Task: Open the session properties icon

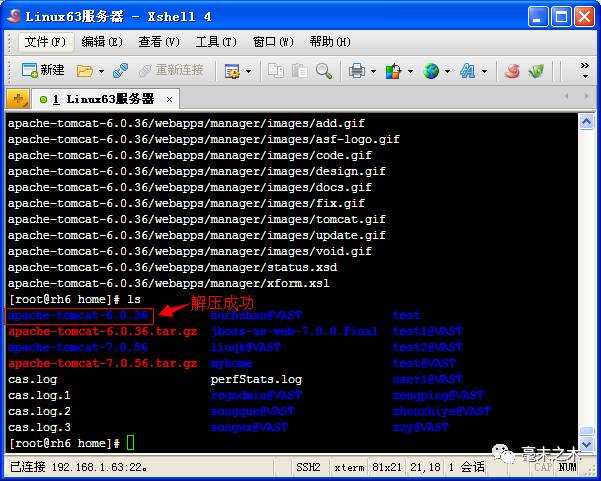Action: (x=232, y=71)
